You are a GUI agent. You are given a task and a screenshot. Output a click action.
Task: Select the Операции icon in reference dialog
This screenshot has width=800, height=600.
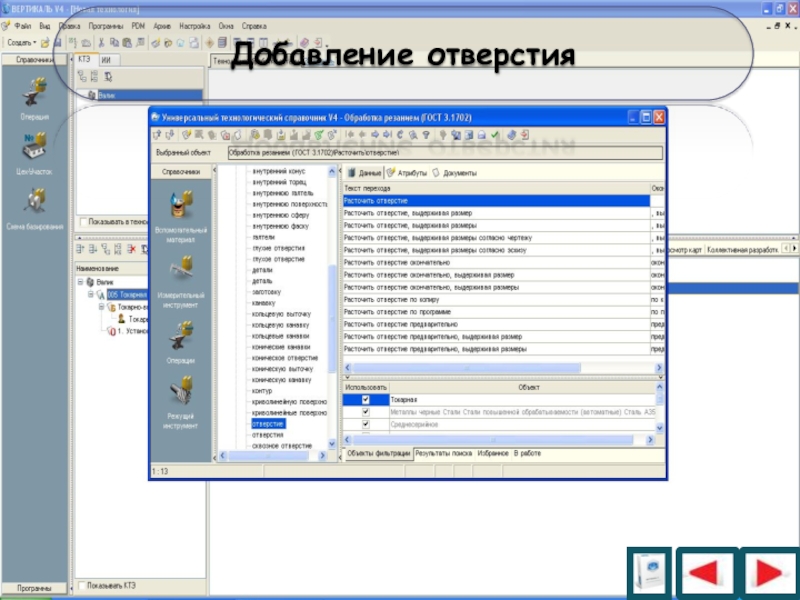[181, 335]
